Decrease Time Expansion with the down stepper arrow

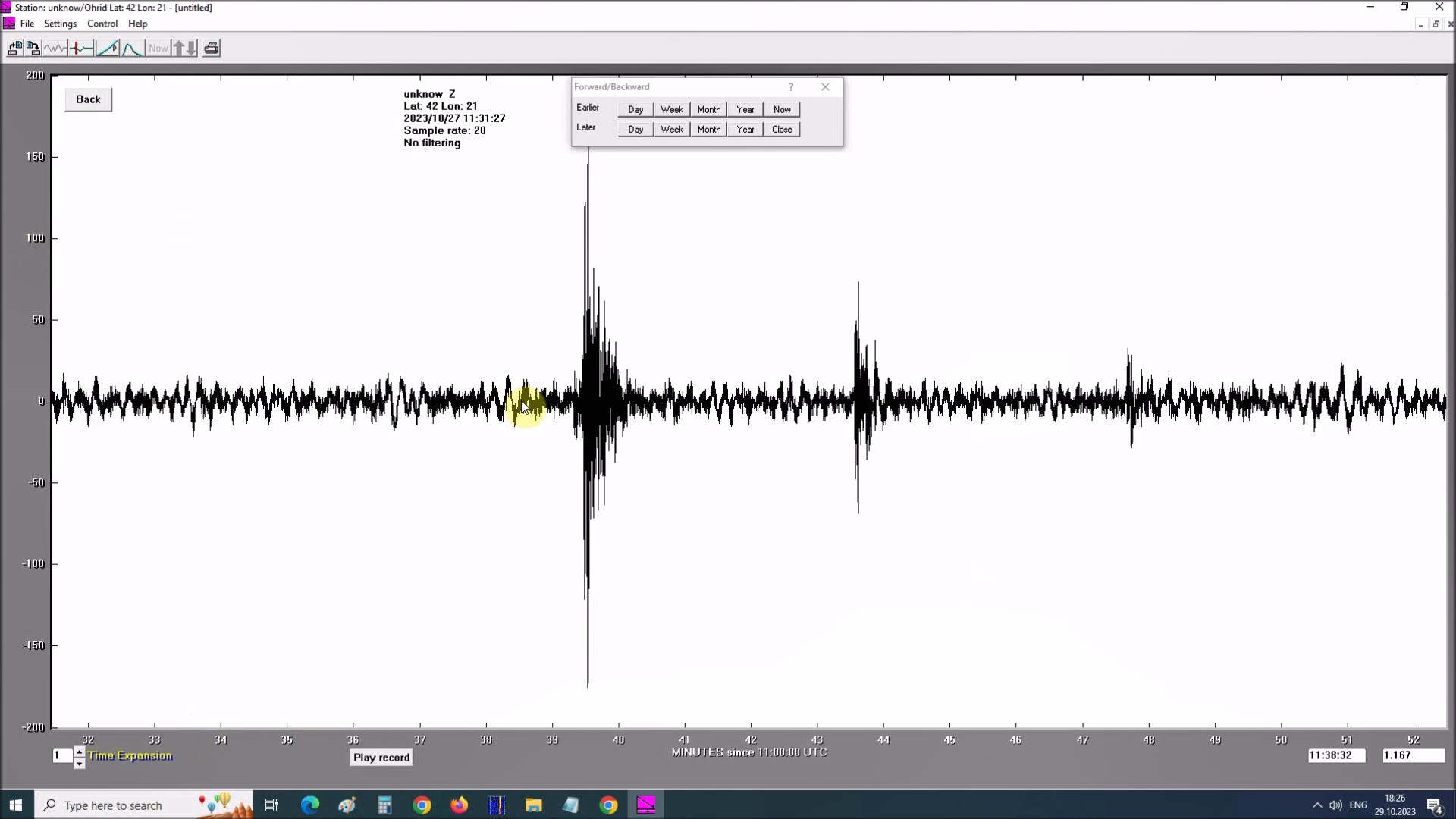click(80, 763)
